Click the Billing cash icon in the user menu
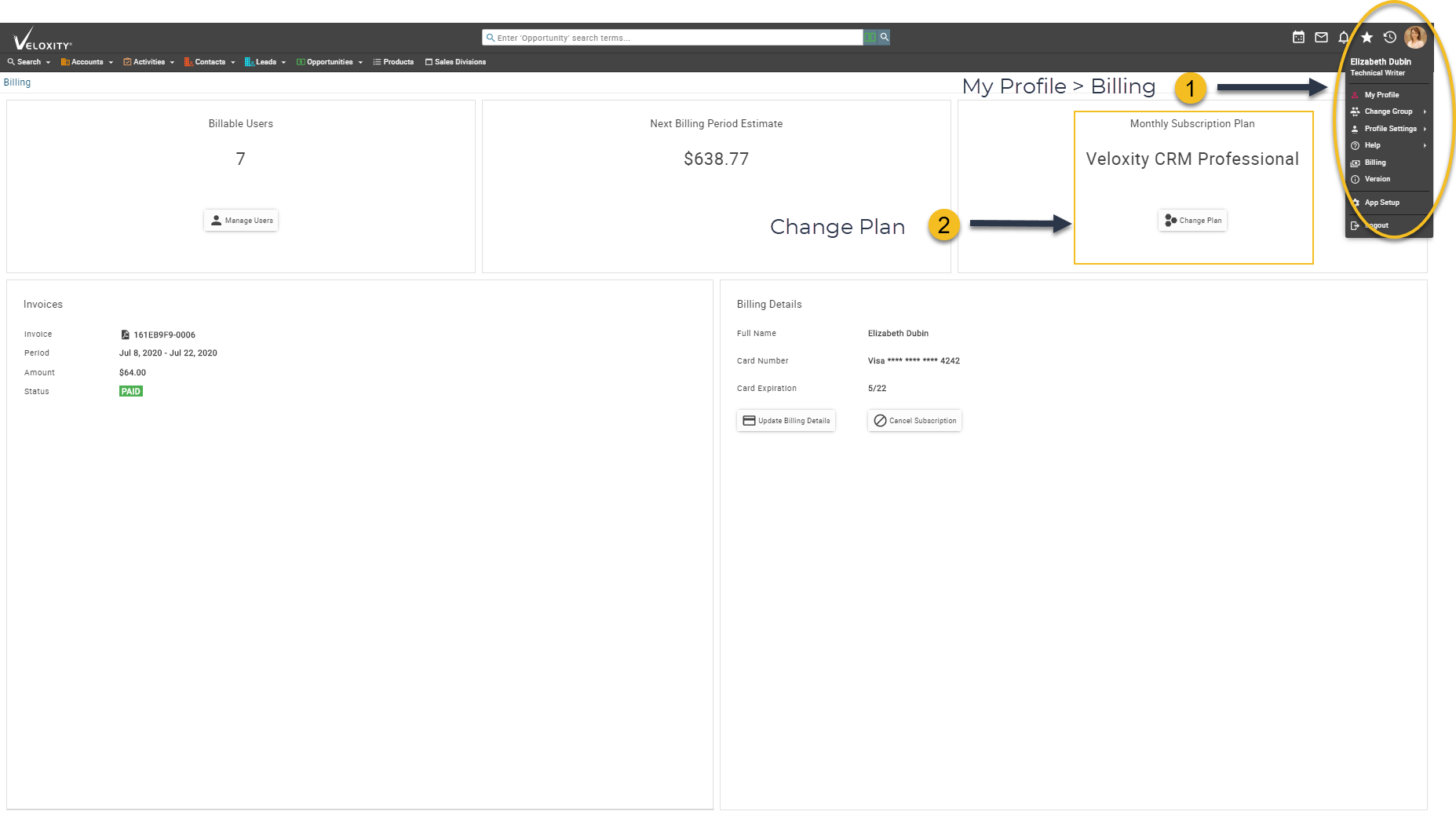1456x815 pixels. [x=1355, y=163]
